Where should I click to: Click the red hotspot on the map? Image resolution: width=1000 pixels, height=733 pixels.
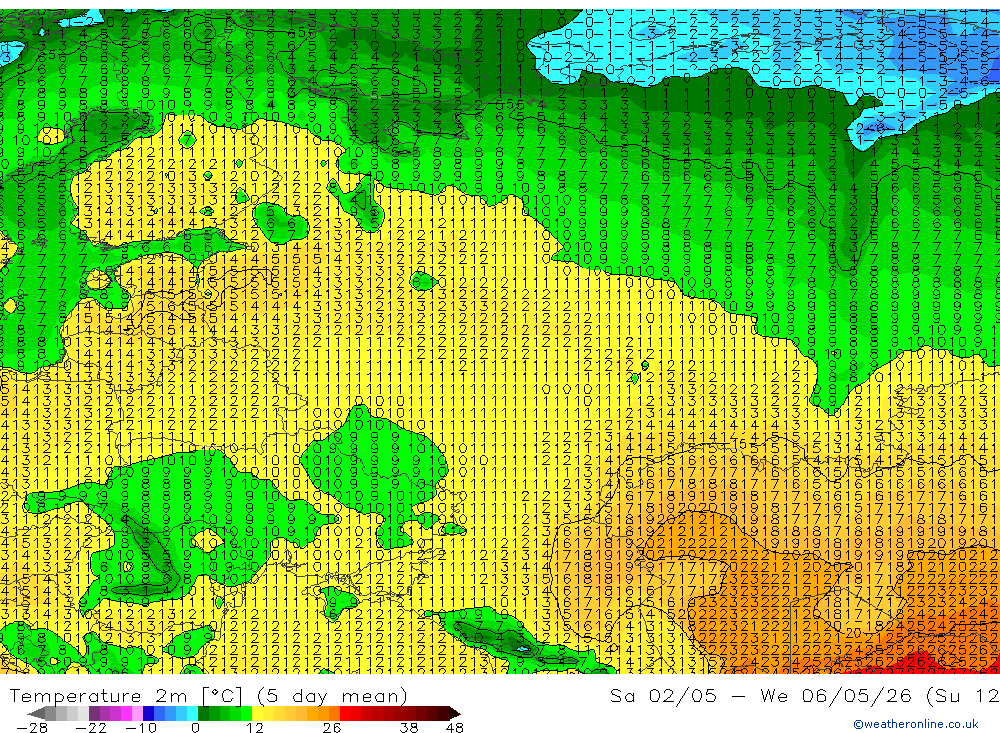tap(922, 663)
